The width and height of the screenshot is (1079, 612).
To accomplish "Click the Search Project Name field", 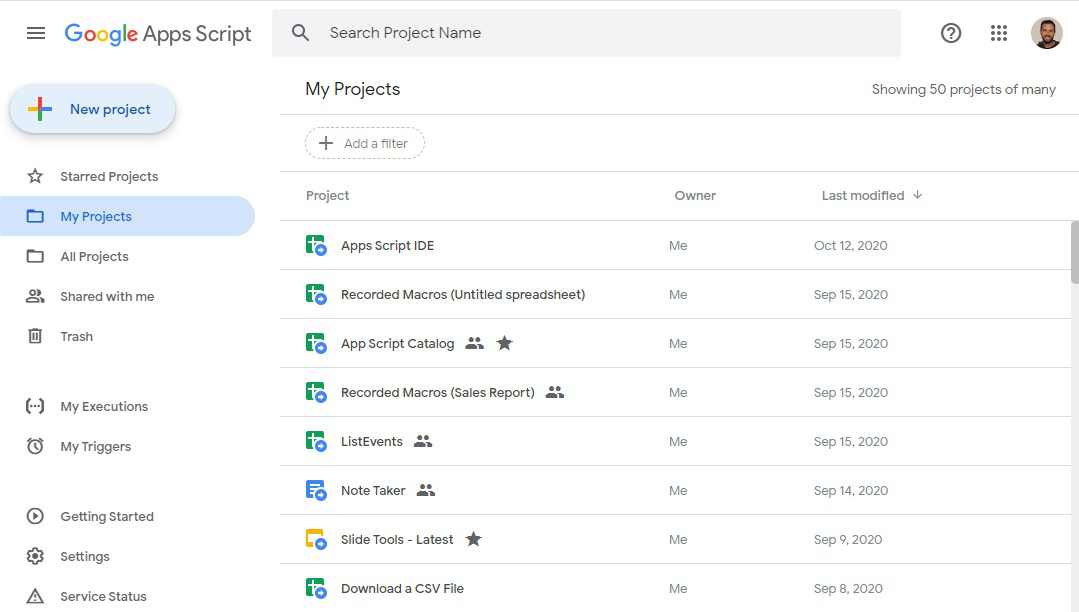I will (586, 33).
